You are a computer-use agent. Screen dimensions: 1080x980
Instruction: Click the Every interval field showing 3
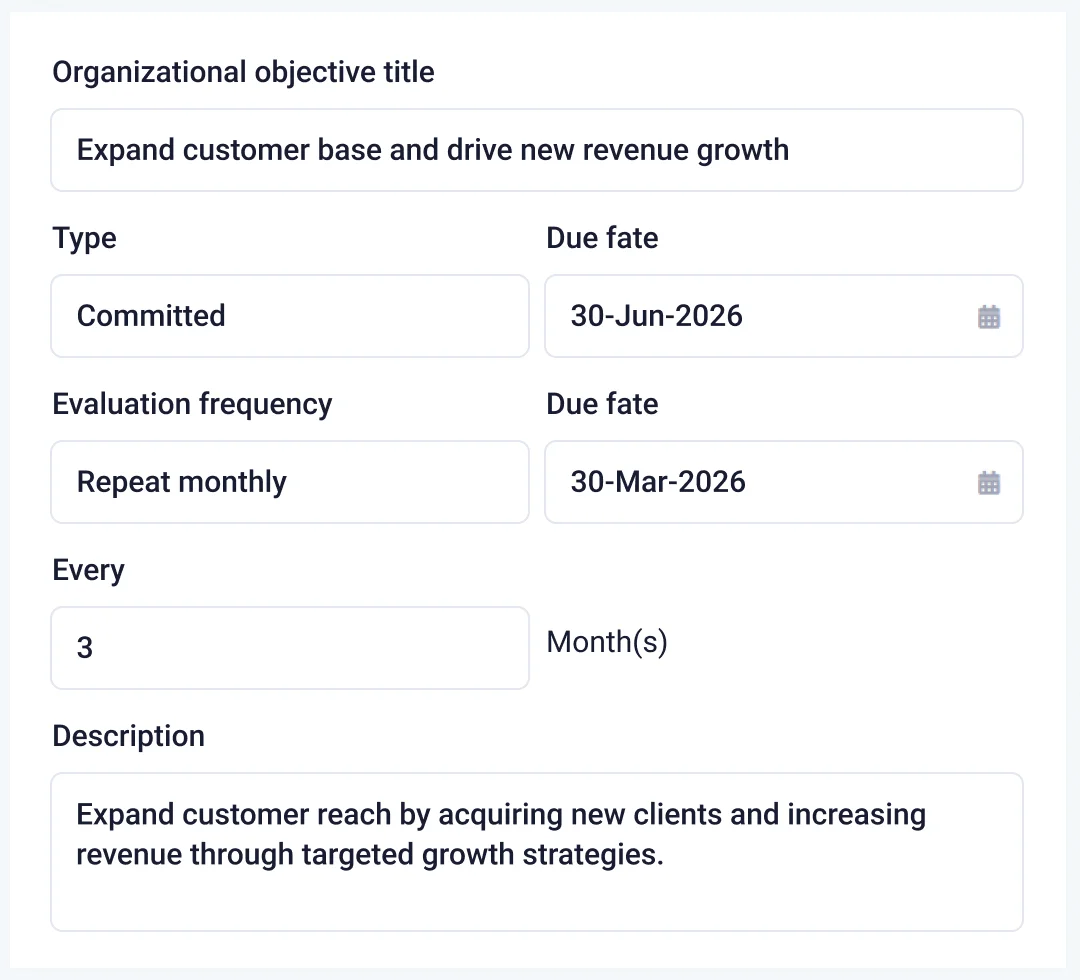[289, 648]
